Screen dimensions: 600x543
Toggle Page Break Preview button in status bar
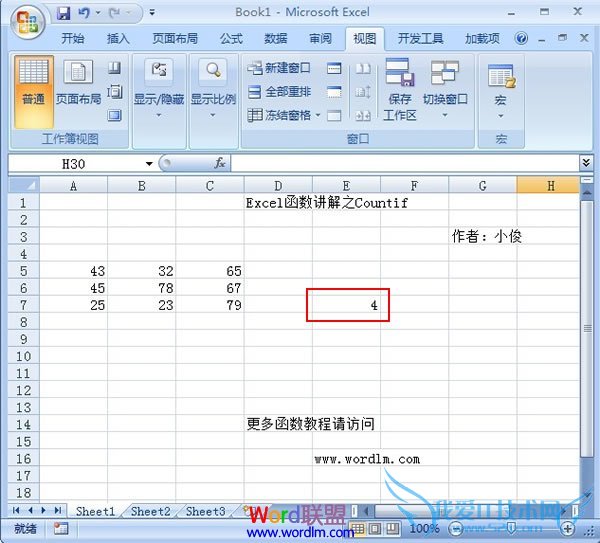pos(392,529)
